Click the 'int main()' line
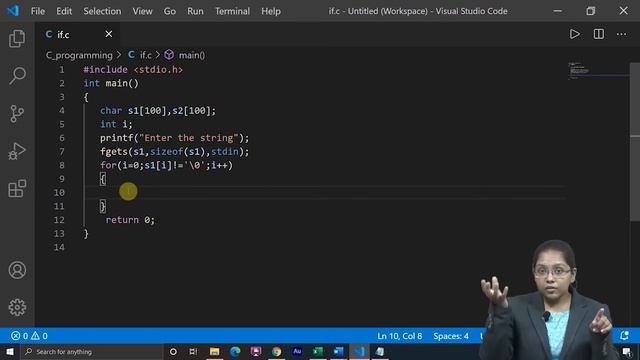 (x=111, y=83)
